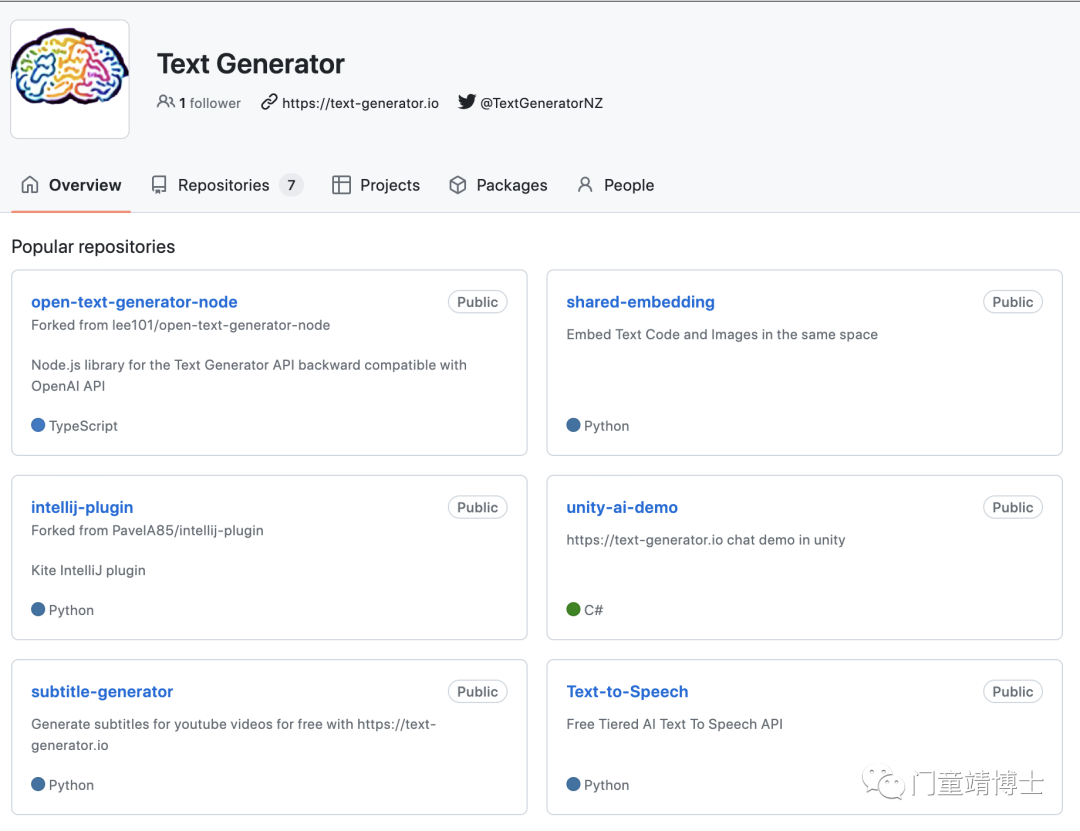This screenshot has width=1080, height=831.
Task: Open the intellij-plugin repository
Action: (x=82, y=507)
